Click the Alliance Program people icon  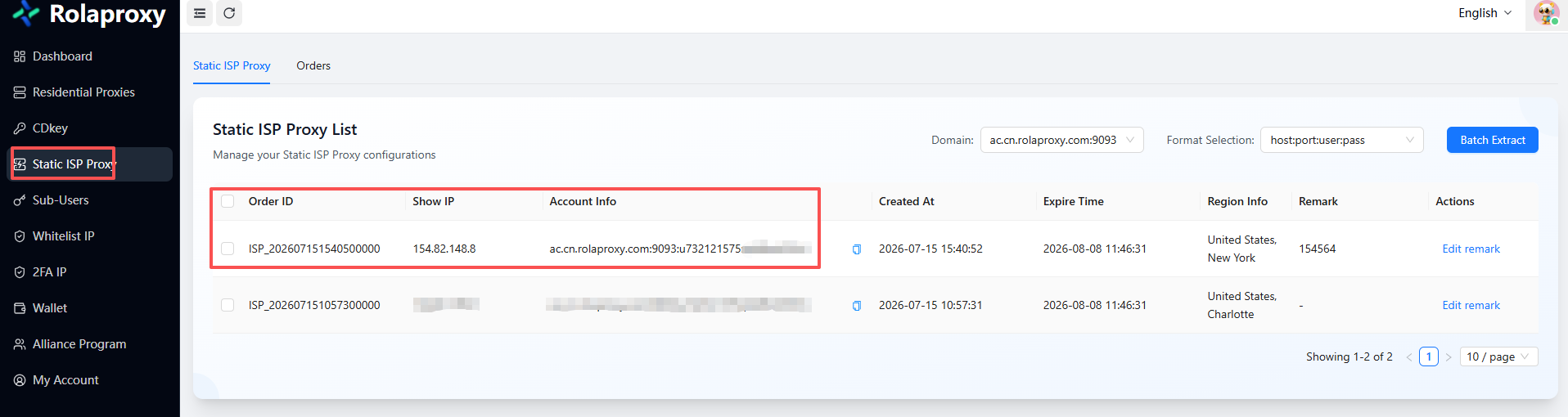point(20,344)
